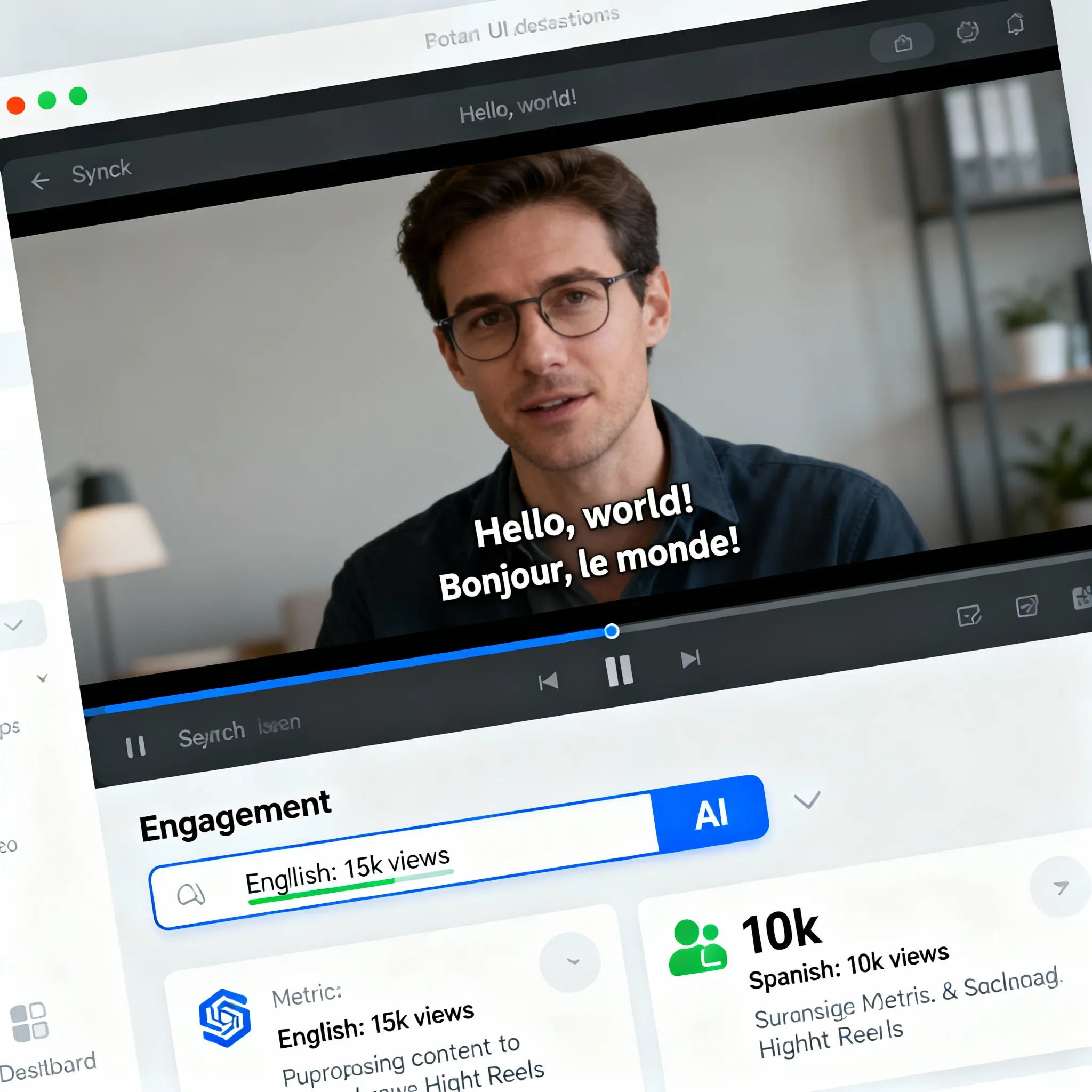Skip to previous track button
The height and width of the screenshot is (1092, 1092).
(548, 681)
